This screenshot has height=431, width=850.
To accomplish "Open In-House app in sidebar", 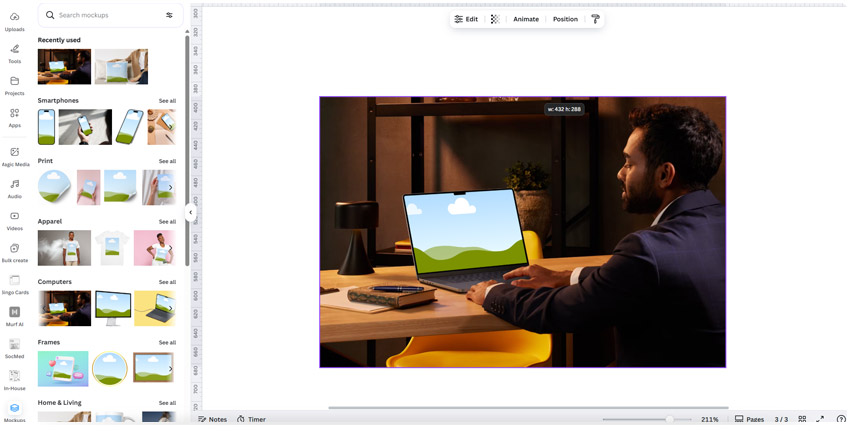I will tap(15, 380).
